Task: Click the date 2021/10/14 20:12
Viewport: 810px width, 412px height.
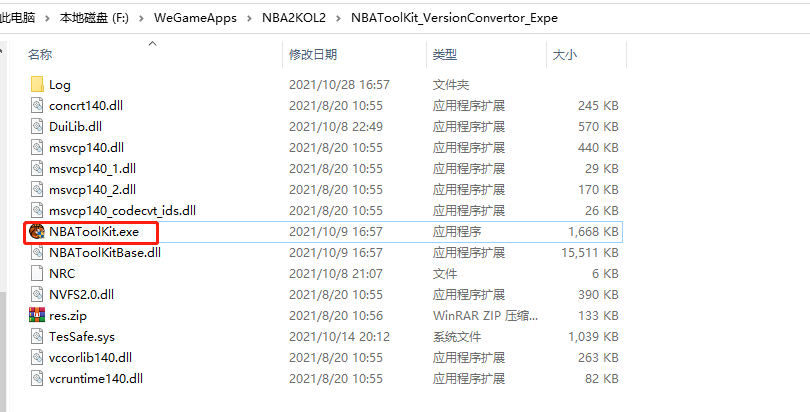Action: pos(339,337)
